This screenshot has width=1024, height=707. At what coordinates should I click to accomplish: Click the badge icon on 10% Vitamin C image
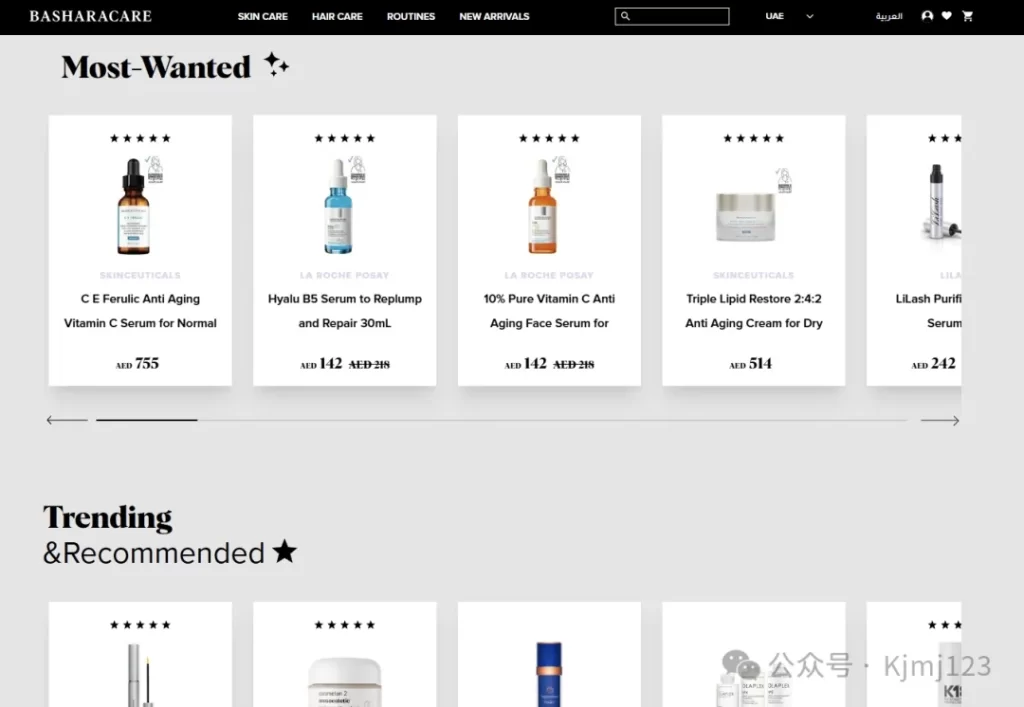click(562, 169)
